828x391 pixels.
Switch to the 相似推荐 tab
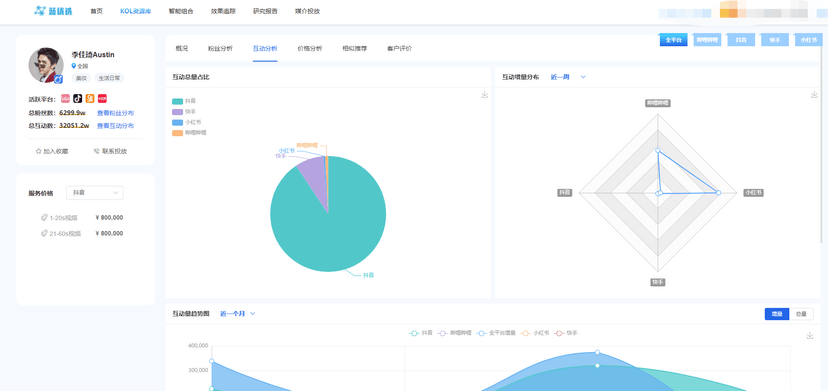tap(355, 49)
